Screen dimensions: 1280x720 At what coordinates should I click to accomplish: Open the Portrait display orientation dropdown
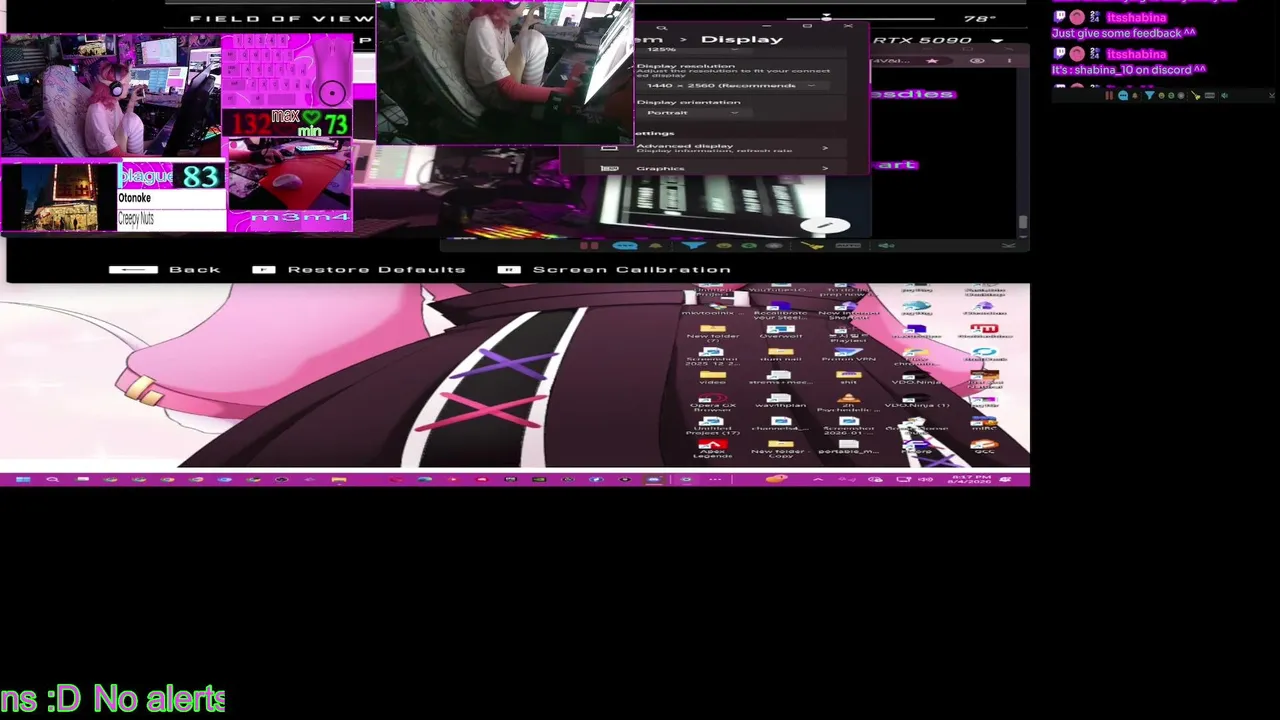(692, 113)
